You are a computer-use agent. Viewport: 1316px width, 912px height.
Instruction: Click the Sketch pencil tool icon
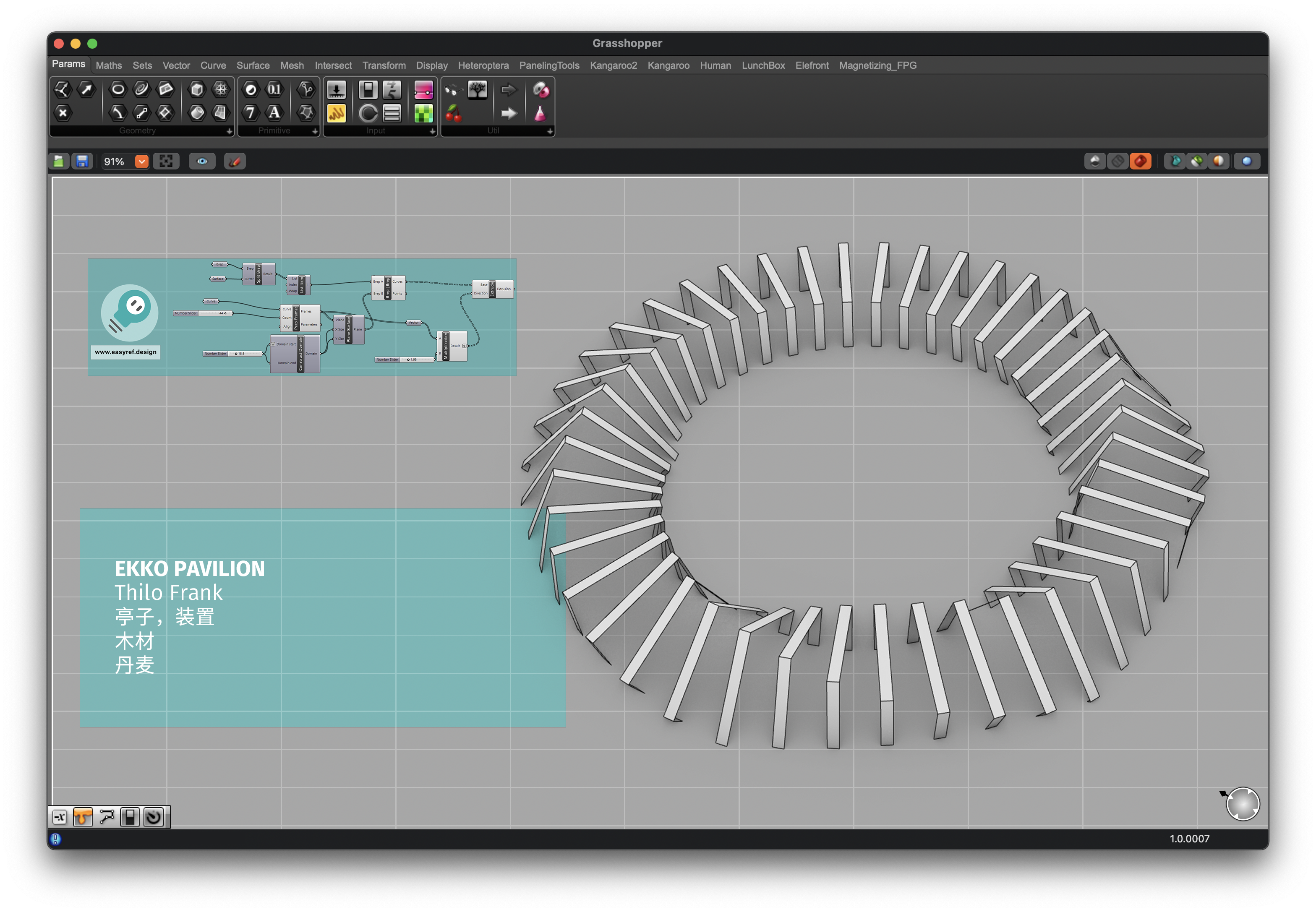point(235,162)
